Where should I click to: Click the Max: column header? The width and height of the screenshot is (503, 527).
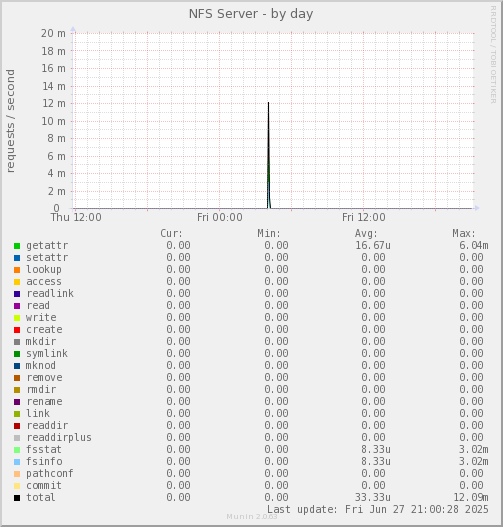pyautogui.click(x=464, y=234)
